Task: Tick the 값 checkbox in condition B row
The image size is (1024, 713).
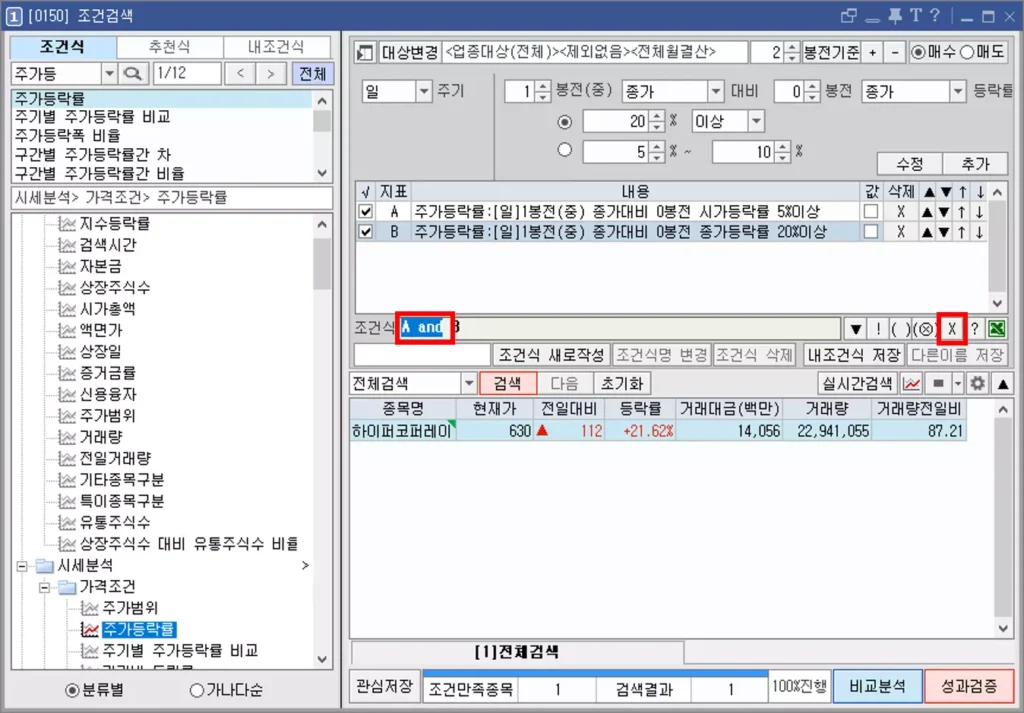Action: click(x=870, y=231)
